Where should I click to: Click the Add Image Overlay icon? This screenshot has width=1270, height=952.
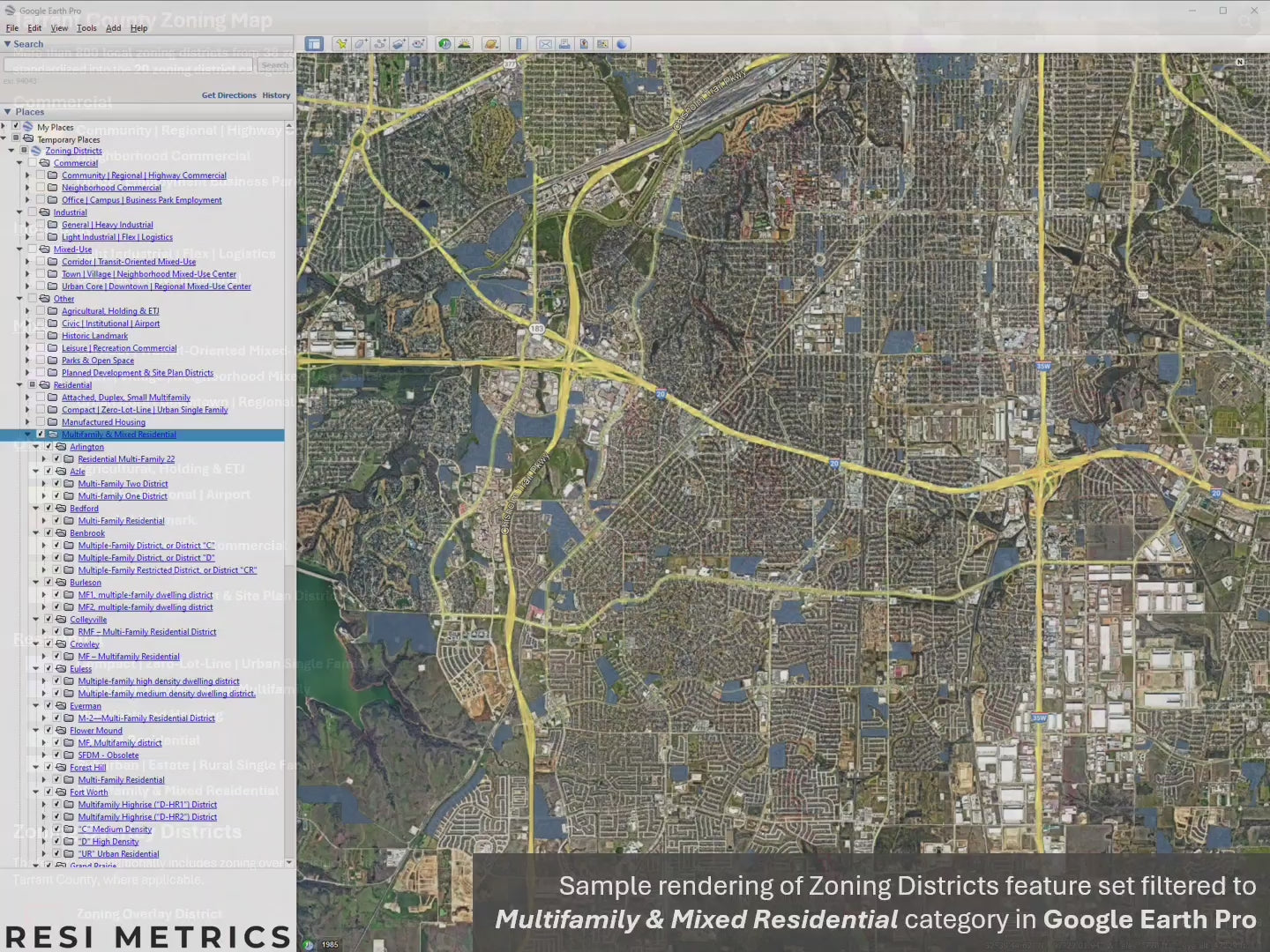pyautogui.click(x=399, y=44)
